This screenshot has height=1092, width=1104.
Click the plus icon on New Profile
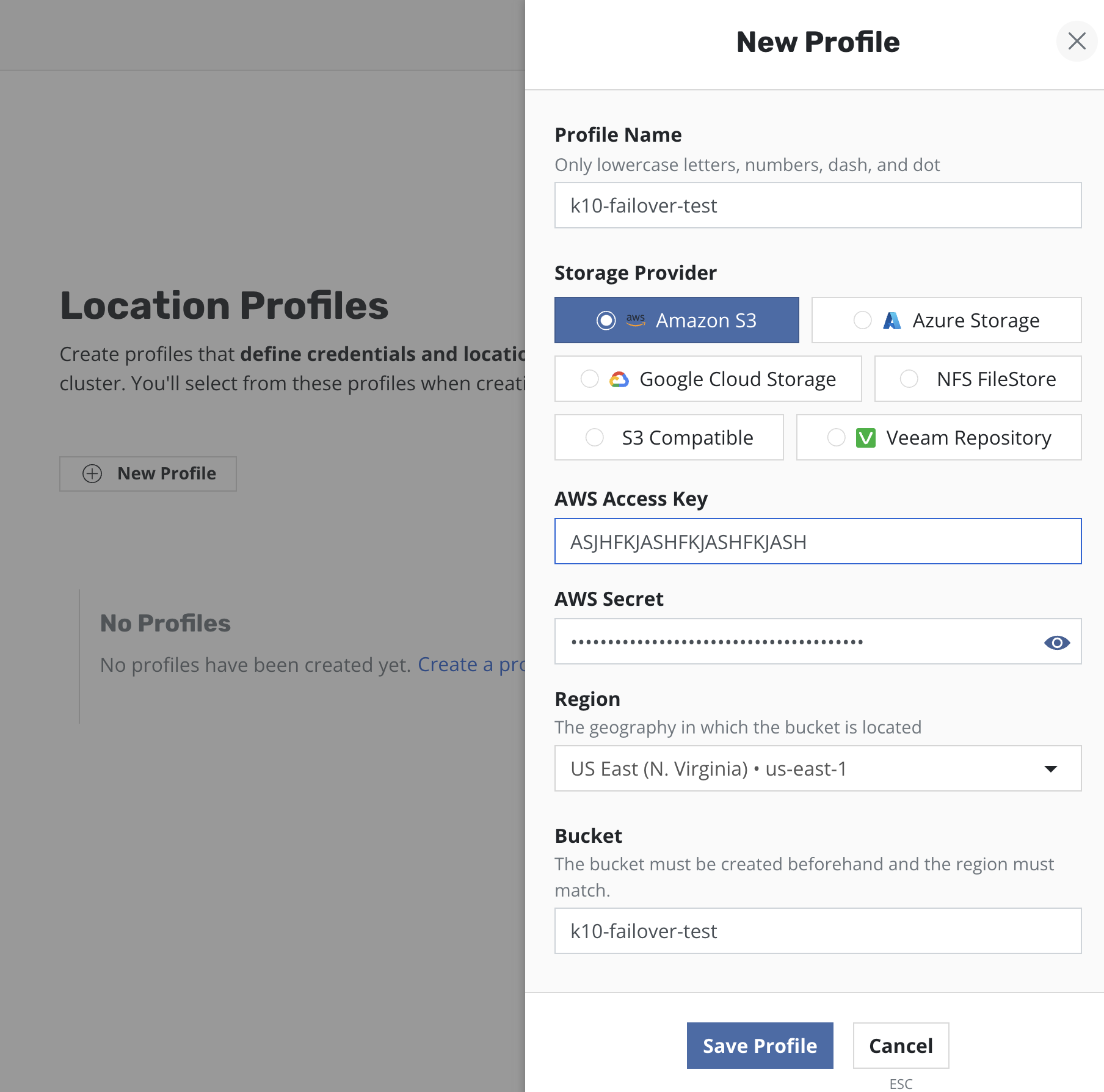pos(92,474)
